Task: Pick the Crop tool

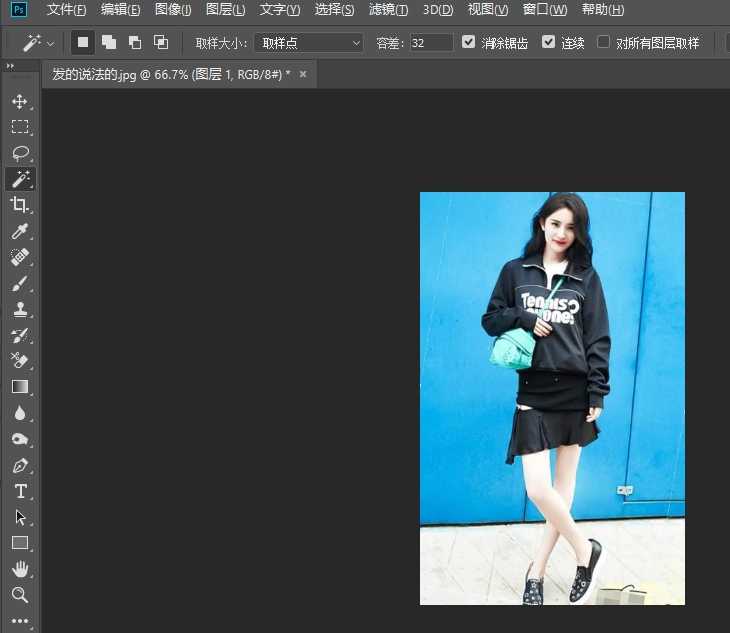Action: 19,205
